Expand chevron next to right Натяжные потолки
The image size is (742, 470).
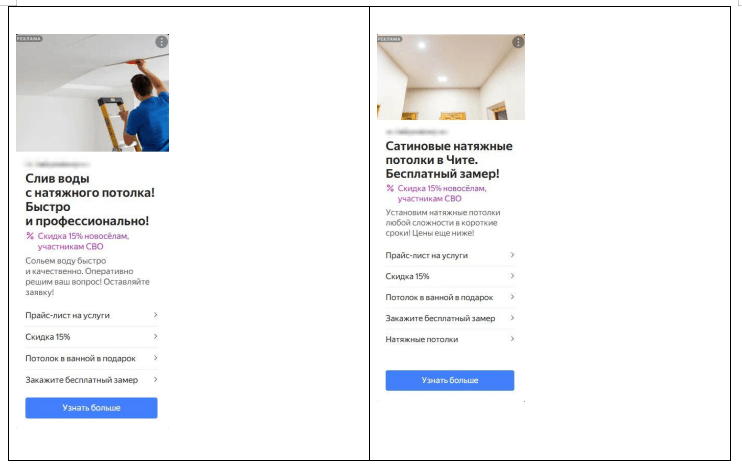pyautogui.click(x=512, y=339)
